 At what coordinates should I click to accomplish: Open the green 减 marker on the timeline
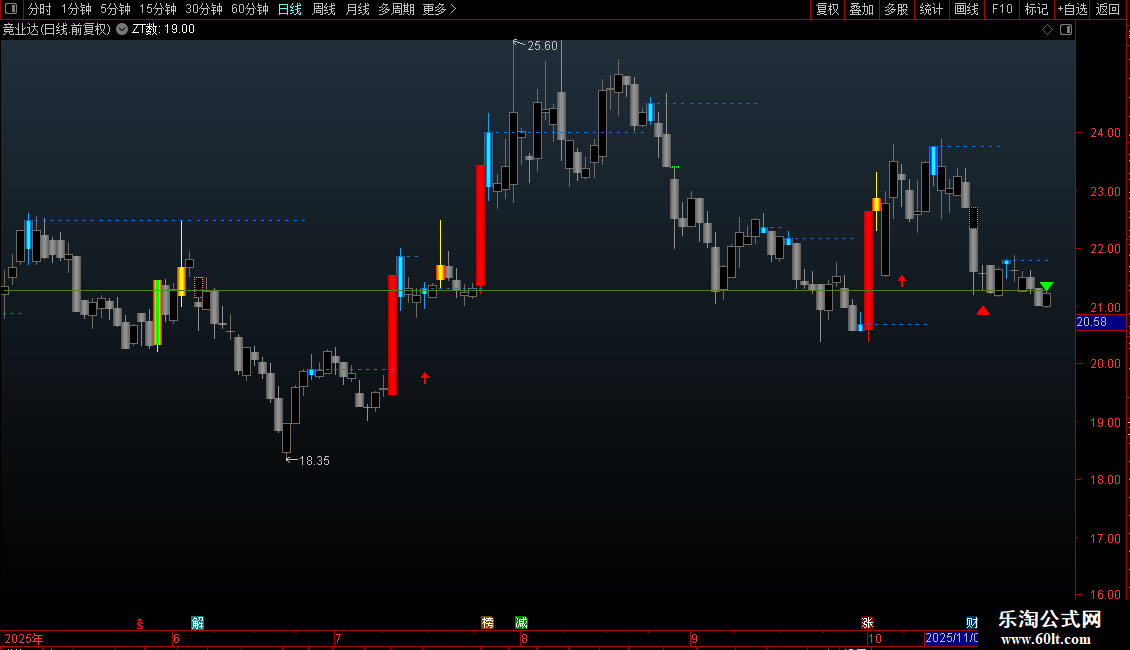[x=522, y=623]
